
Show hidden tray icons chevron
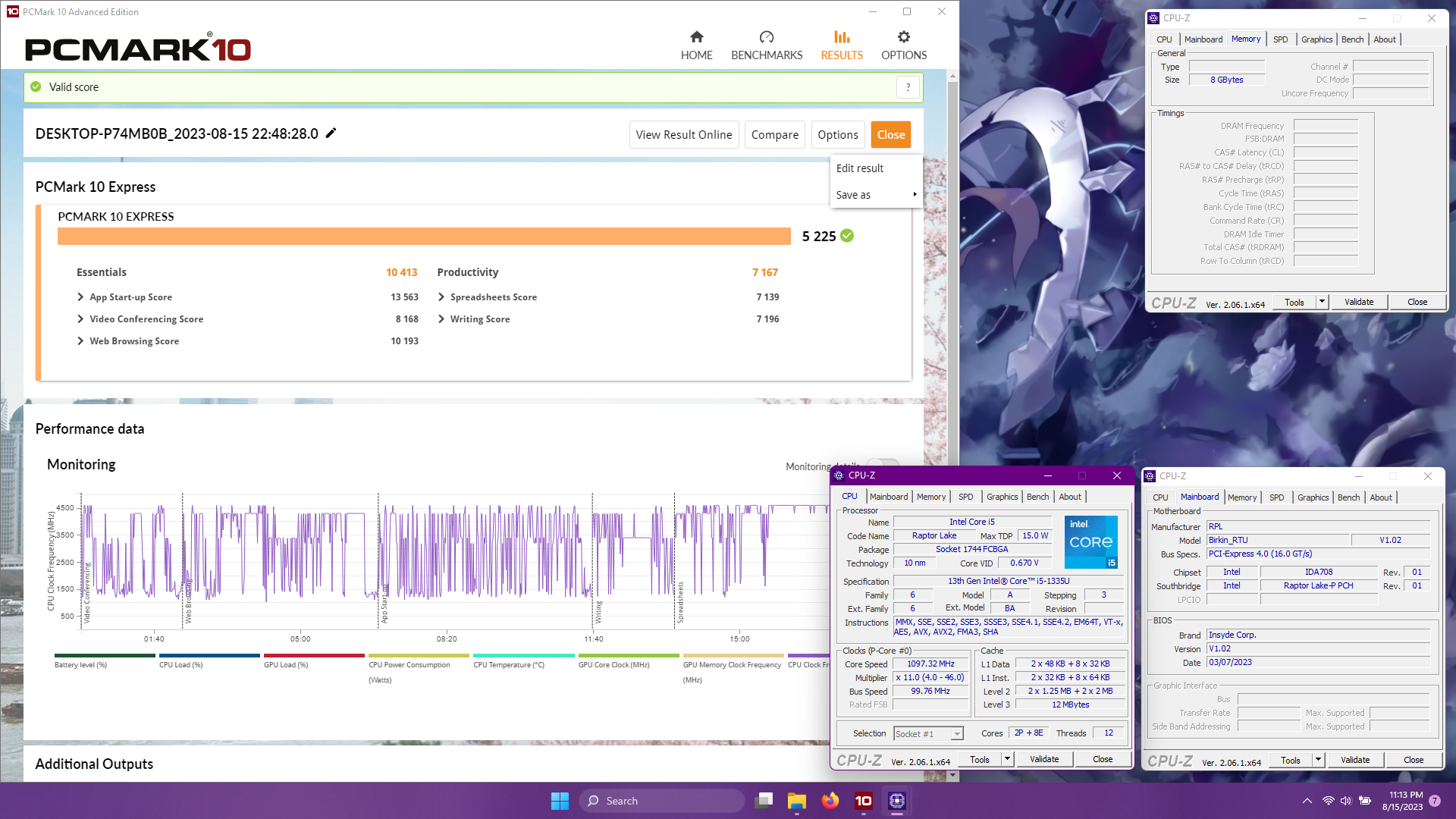point(1307,801)
